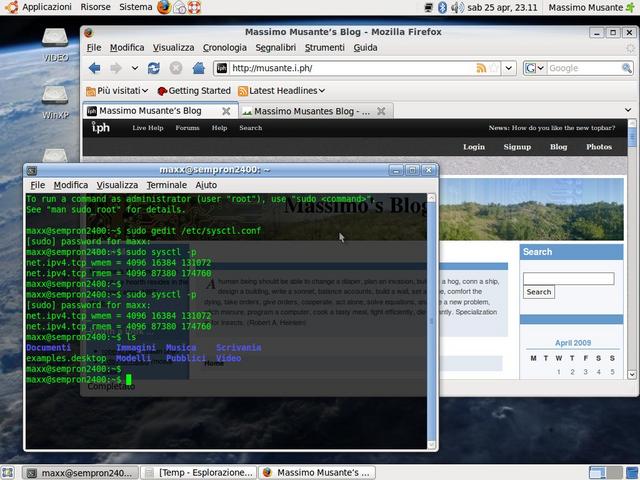Click the Firefox Back arrow button
This screenshot has width=640, height=480.
point(95,68)
